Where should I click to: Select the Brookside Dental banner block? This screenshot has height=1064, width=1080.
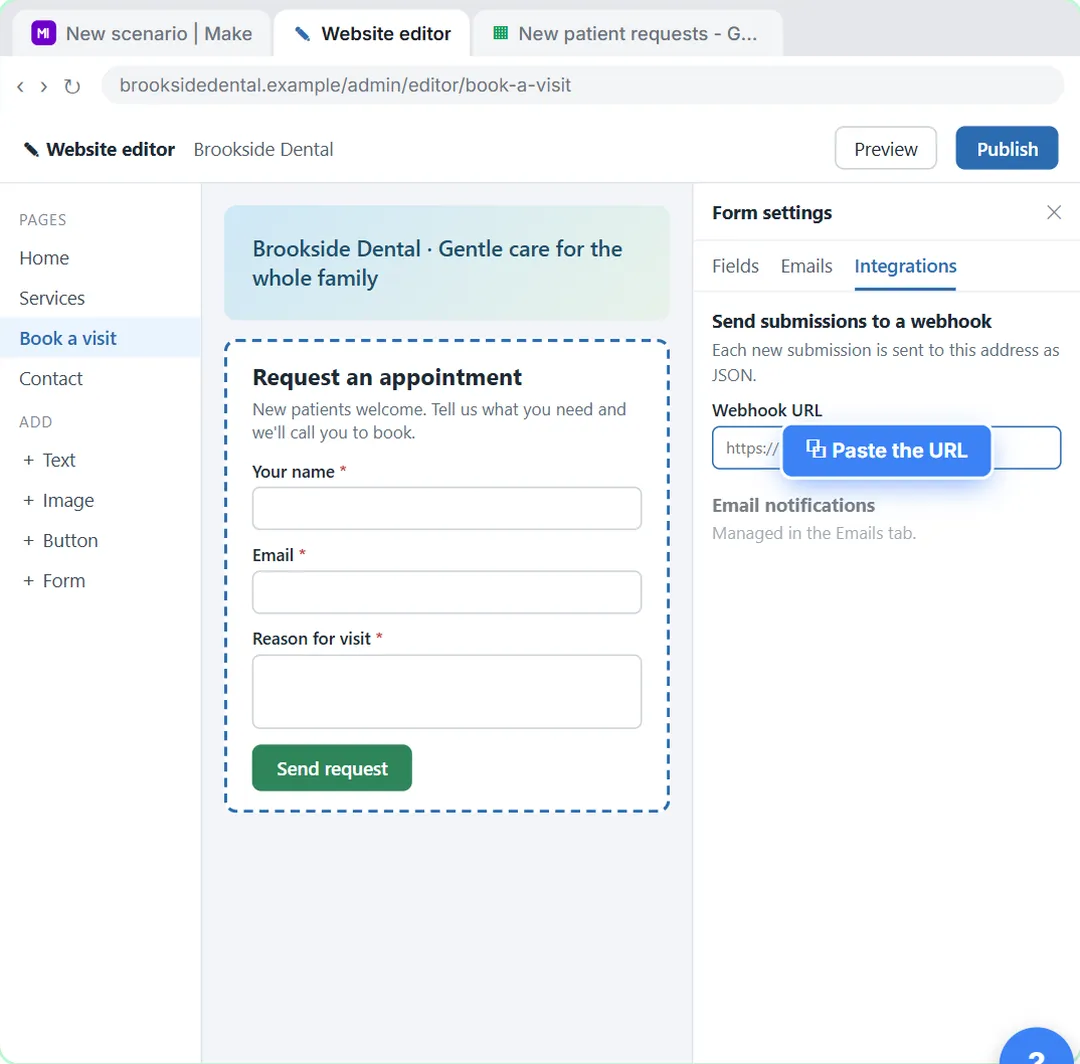click(446, 262)
